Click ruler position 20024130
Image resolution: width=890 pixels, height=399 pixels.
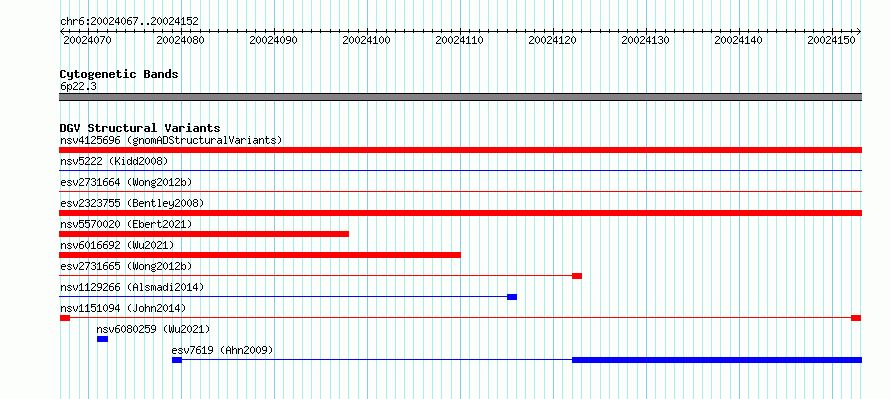[646, 40]
